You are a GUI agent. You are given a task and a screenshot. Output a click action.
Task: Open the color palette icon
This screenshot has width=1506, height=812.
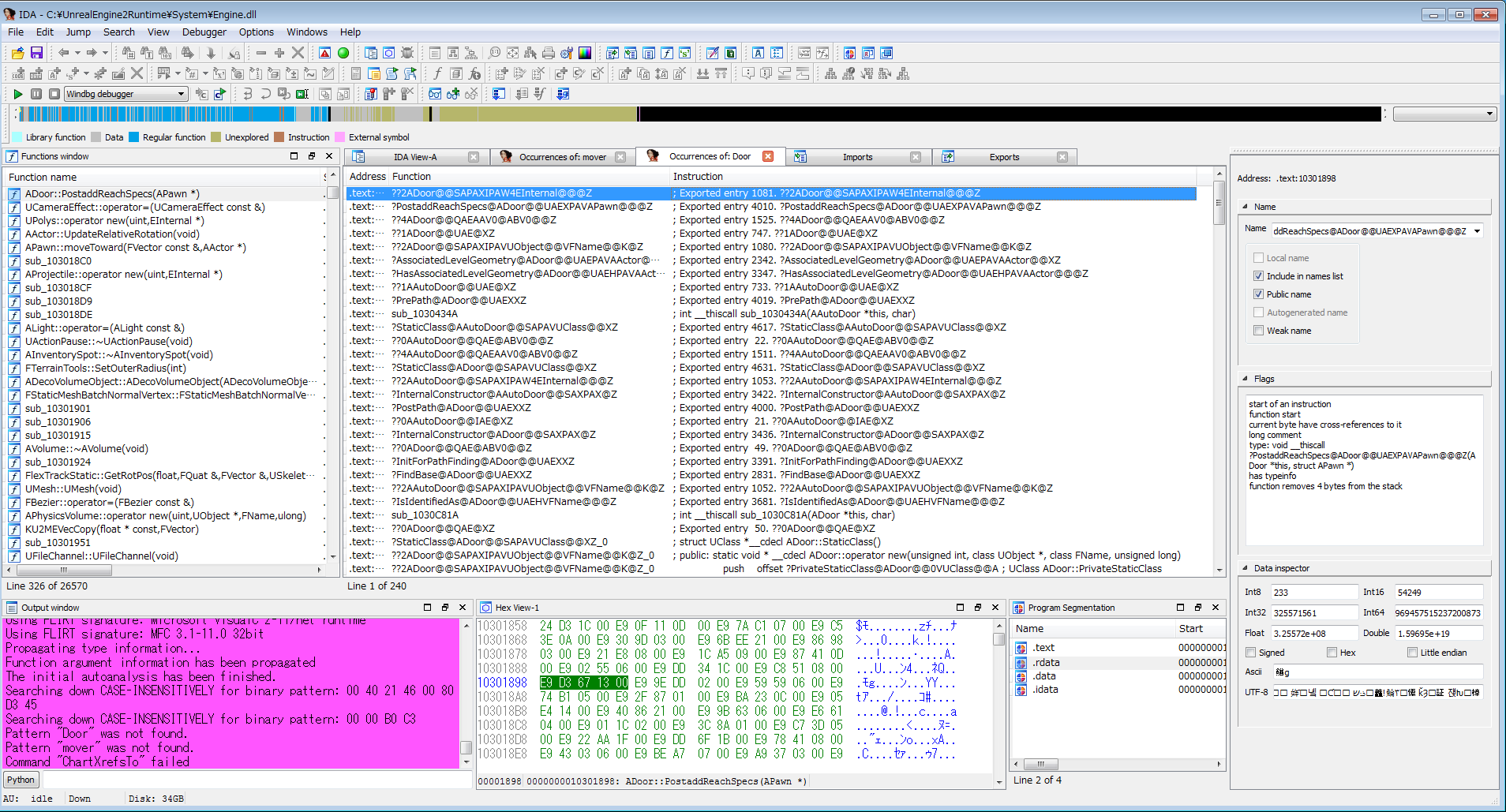(585, 53)
